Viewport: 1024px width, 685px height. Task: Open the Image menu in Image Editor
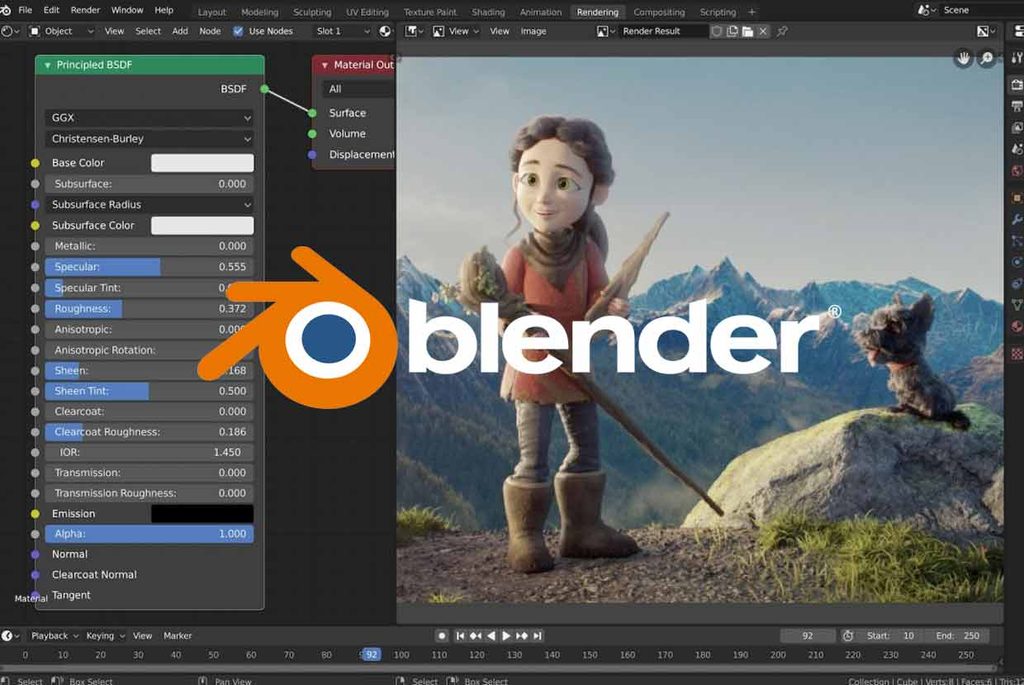[x=533, y=31]
